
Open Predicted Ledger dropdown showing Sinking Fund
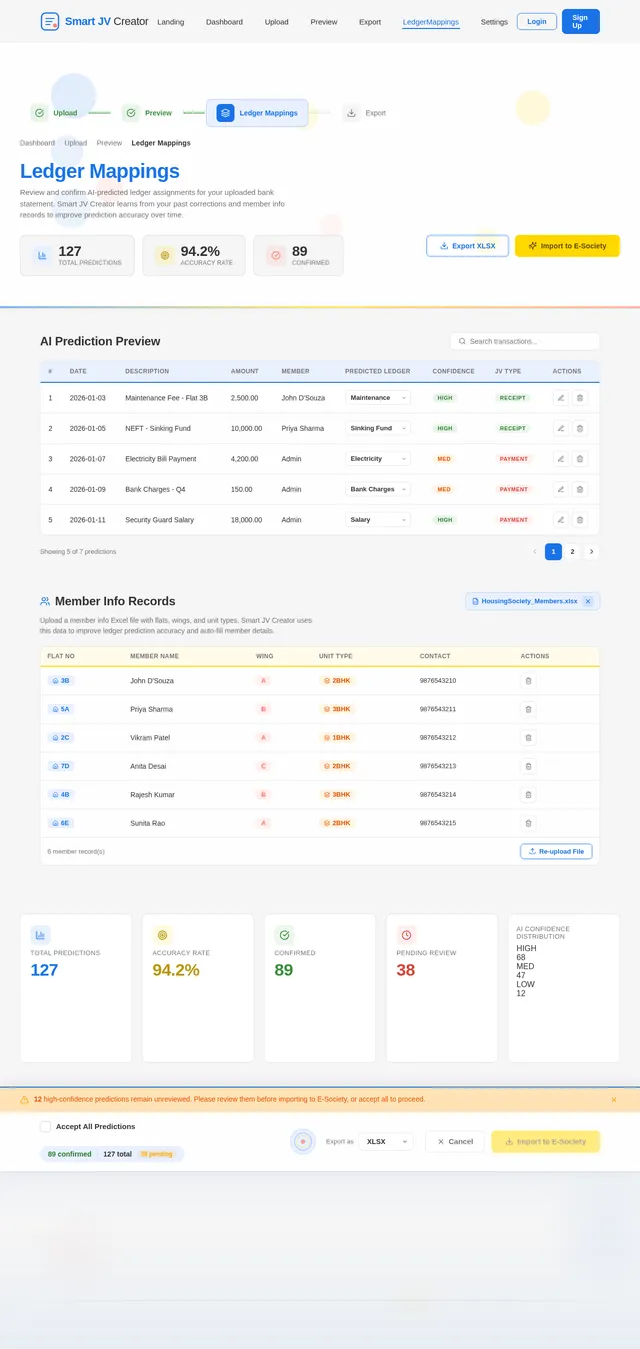pyautogui.click(x=378, y=428)
